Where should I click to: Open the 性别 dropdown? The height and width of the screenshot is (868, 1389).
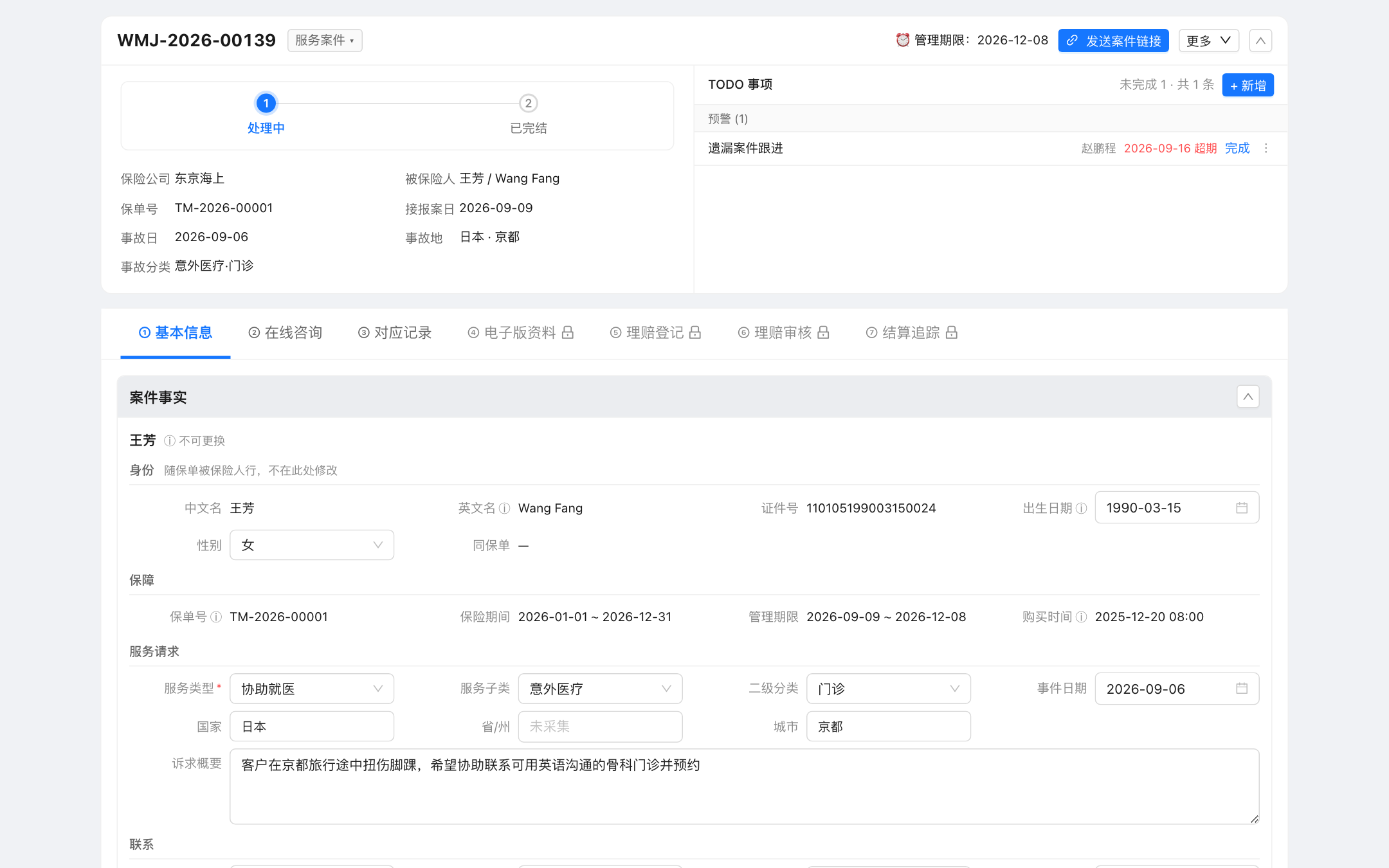click(312, 545)
